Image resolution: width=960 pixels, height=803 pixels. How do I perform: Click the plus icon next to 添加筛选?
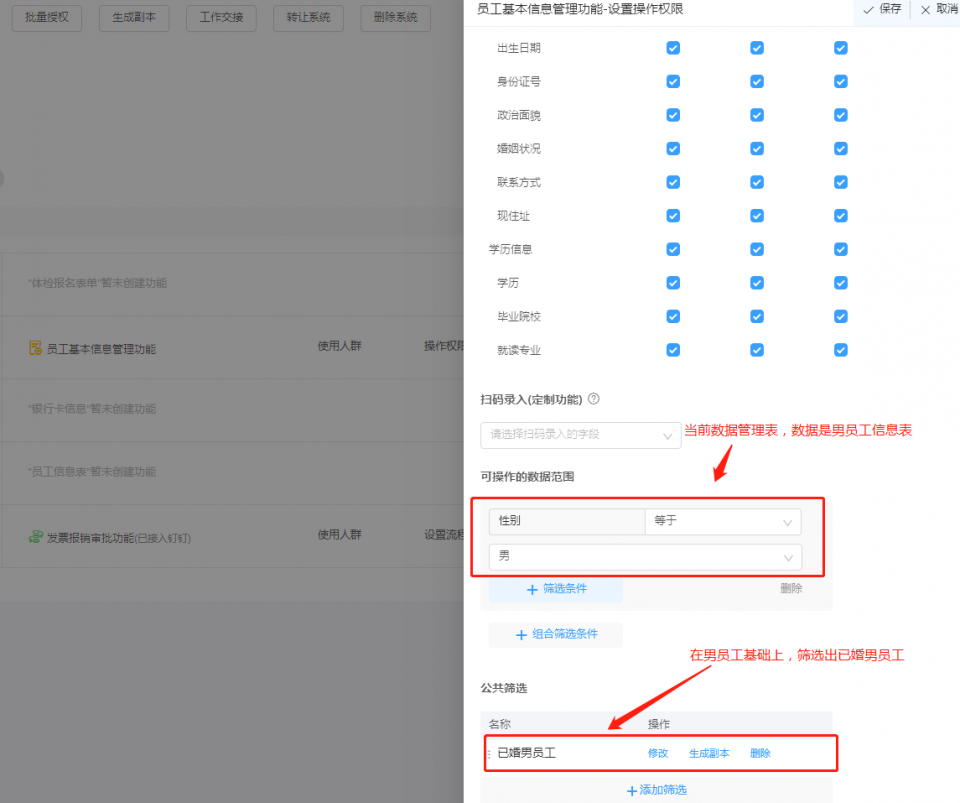[632, 789]
